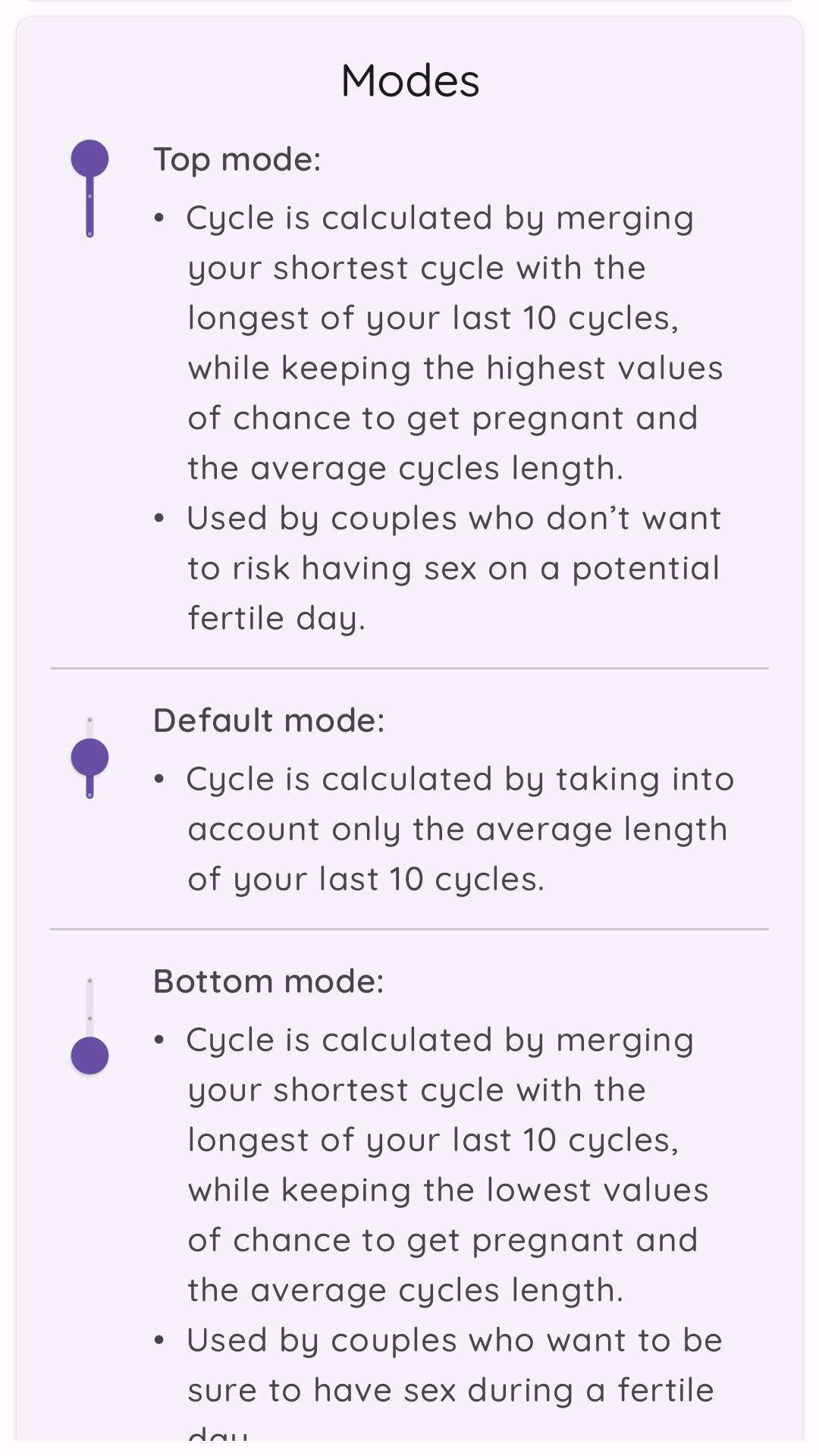Click the purple knob in Bottom mode icon
The width and height of the screenshot is (819, 1456).
89,1056
